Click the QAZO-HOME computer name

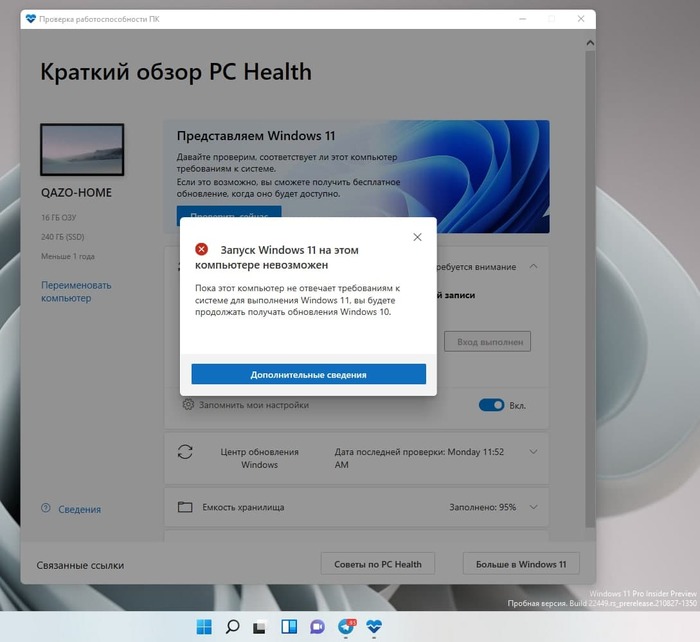tap(76, 192)
